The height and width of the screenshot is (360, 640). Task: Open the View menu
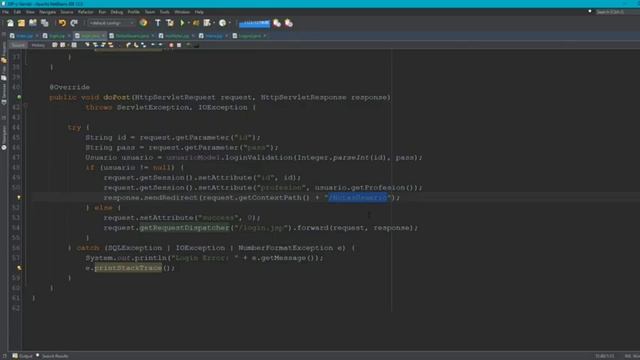[x=30, y=12]
